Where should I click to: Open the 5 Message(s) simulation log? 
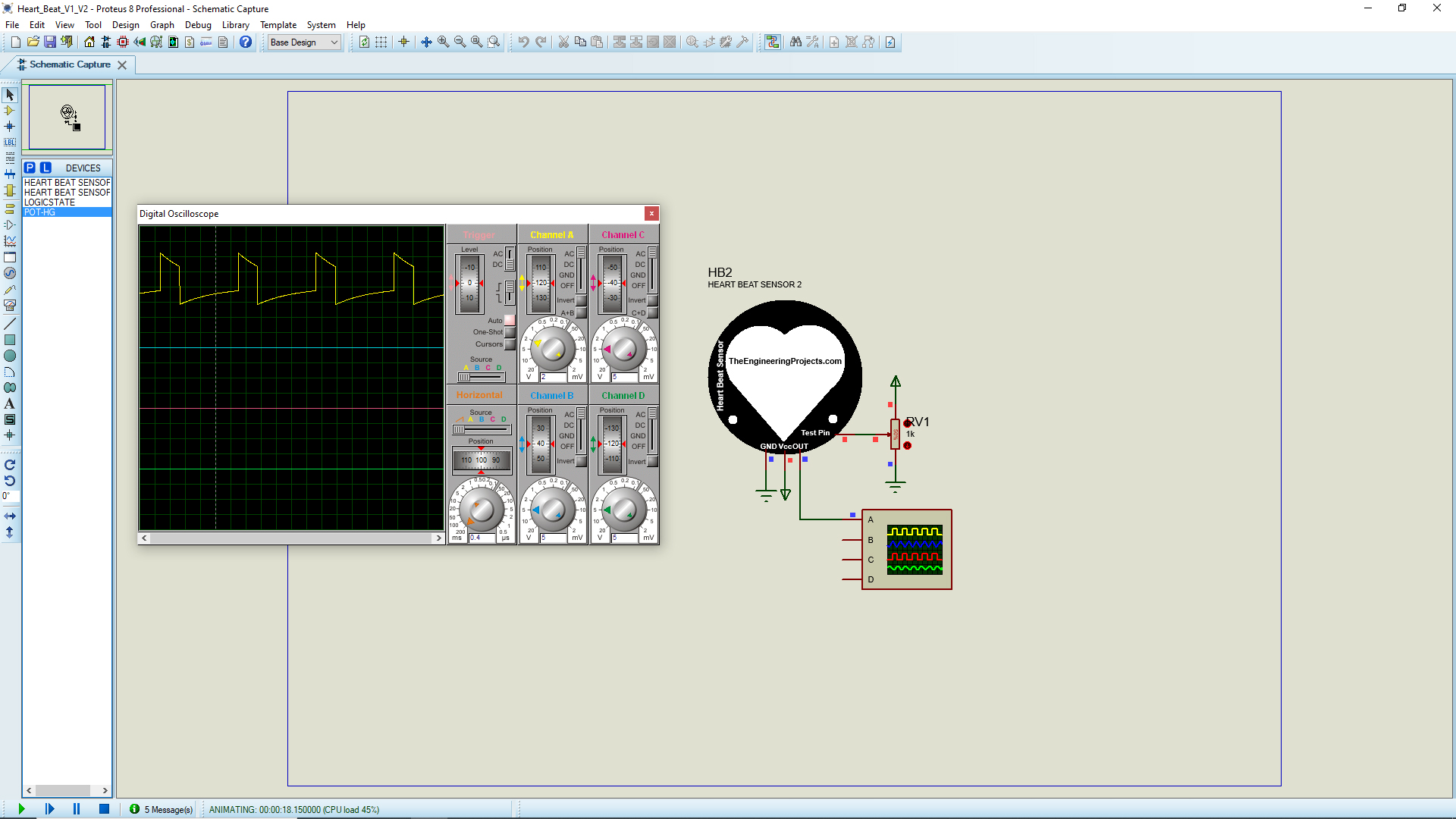[162, 809]
